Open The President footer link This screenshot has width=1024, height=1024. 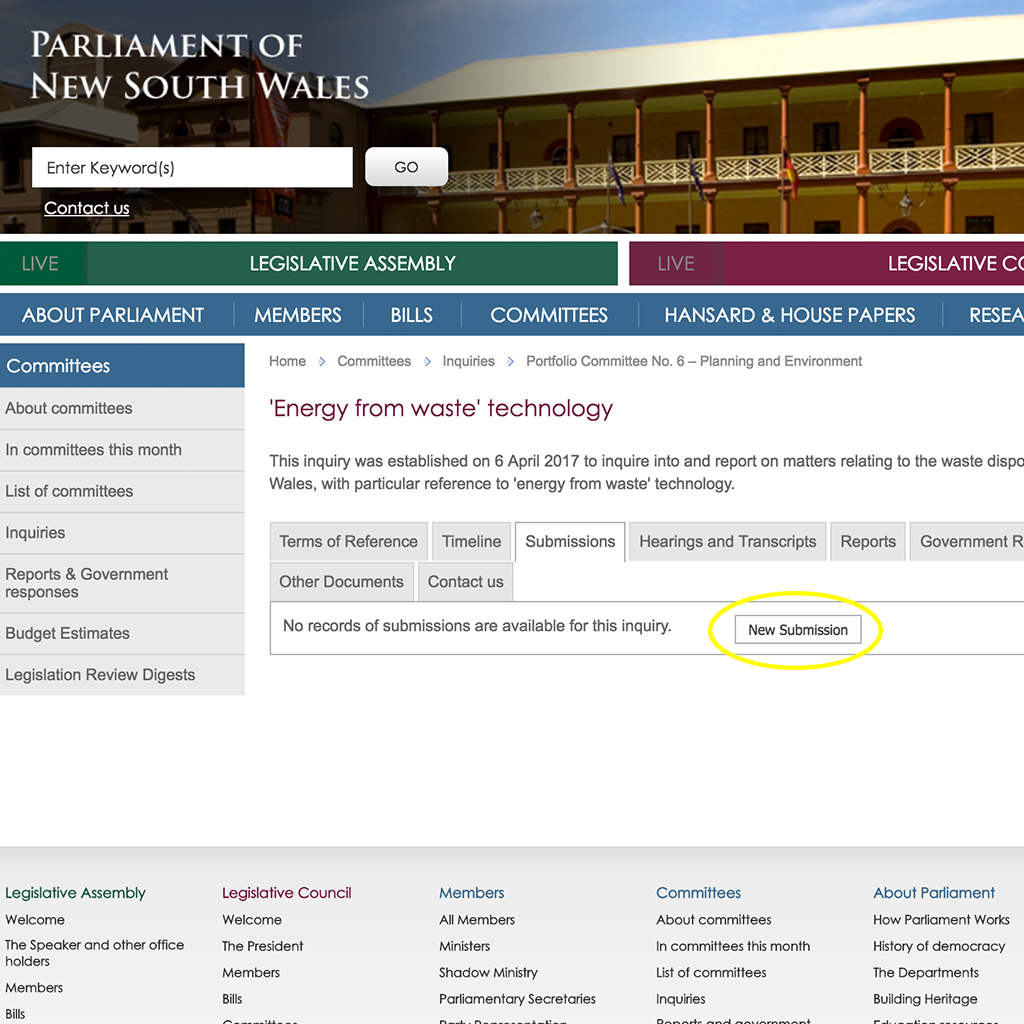(x=263, y=946)
